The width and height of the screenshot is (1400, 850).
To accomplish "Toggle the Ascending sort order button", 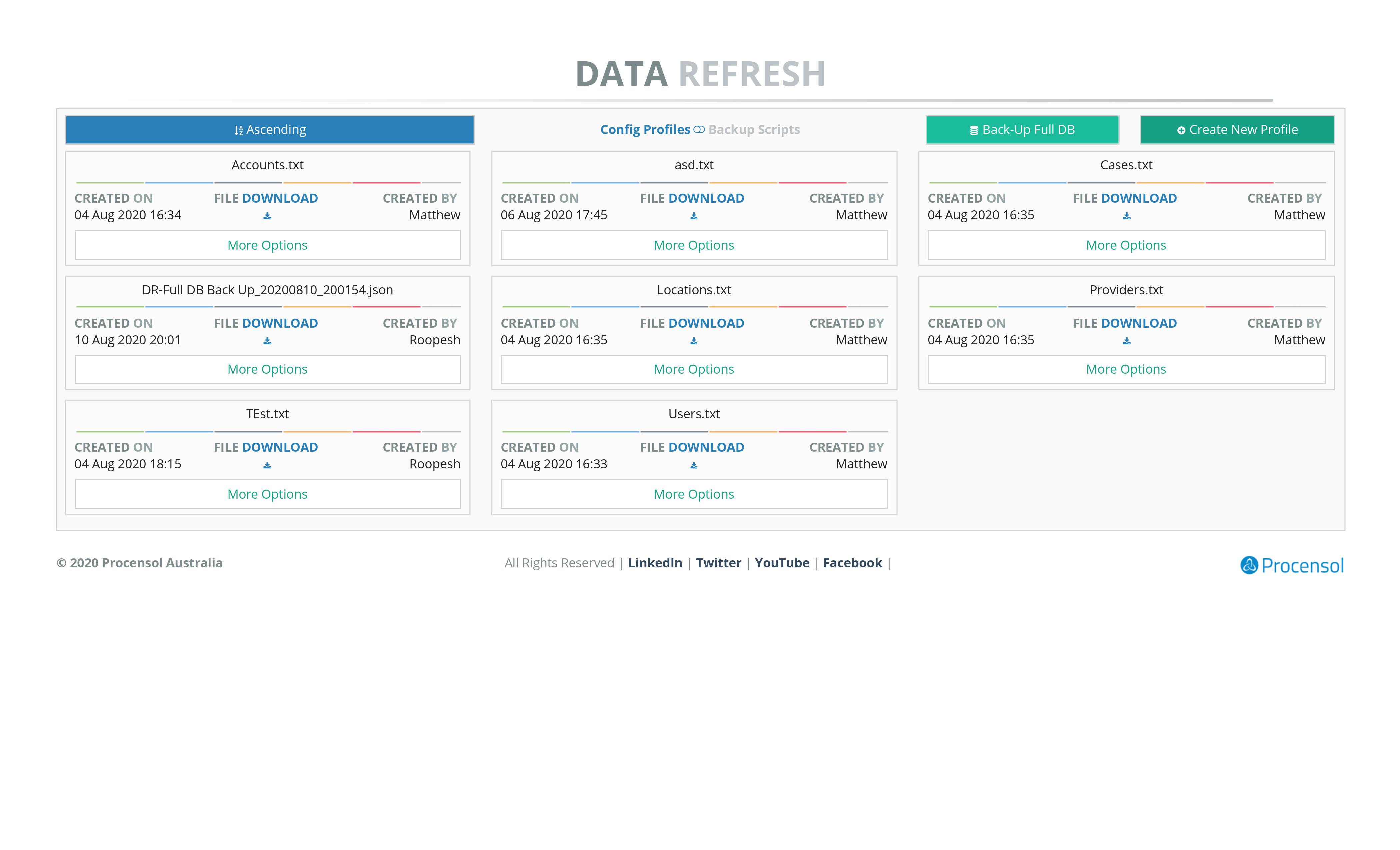I will pyautogui.click(x=270, y=130).
